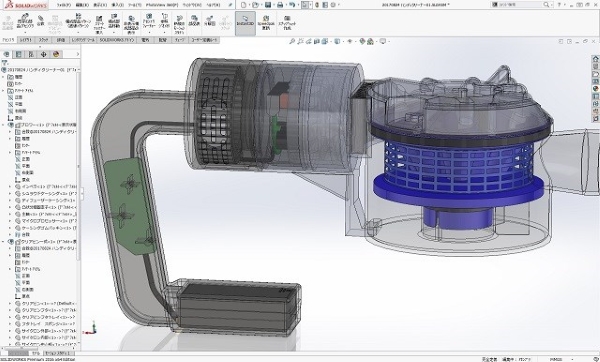Toggle the Select cursor tool in top toolbar
The height and width of the screenshot is (362, 600).
point(305,5)
